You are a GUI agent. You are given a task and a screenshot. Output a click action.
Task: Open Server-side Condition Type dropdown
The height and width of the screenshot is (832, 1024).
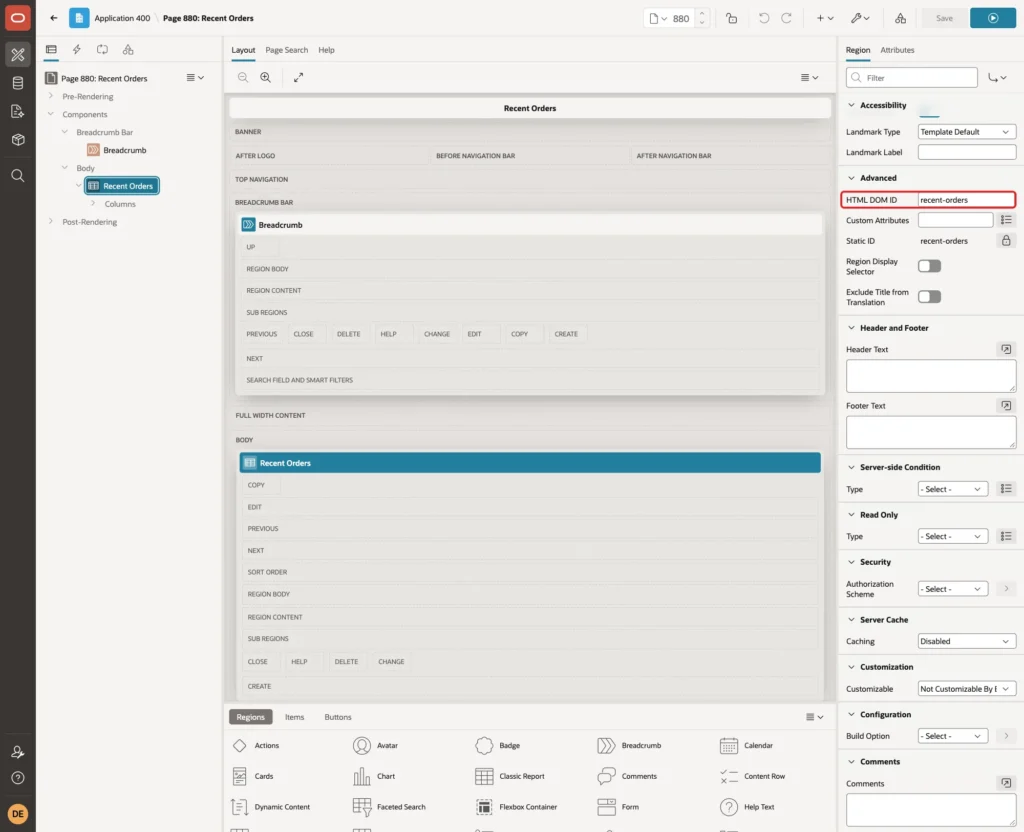[x=952, y=489]
